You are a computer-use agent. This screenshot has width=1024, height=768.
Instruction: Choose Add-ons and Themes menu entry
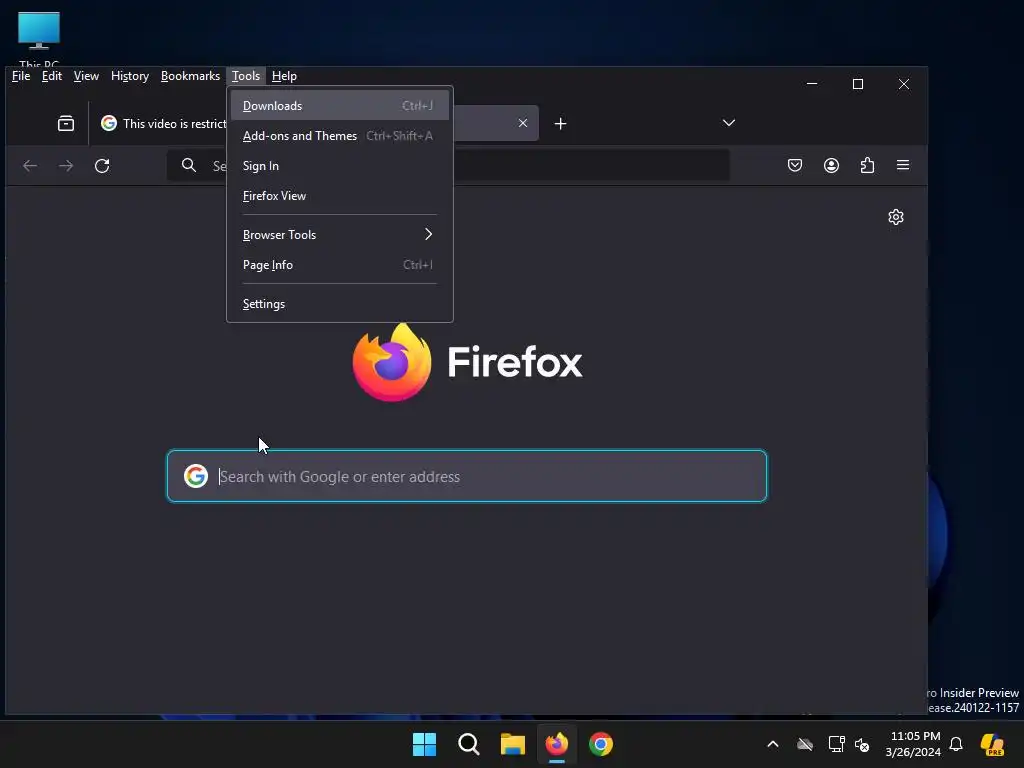click(x=340, y=136)
